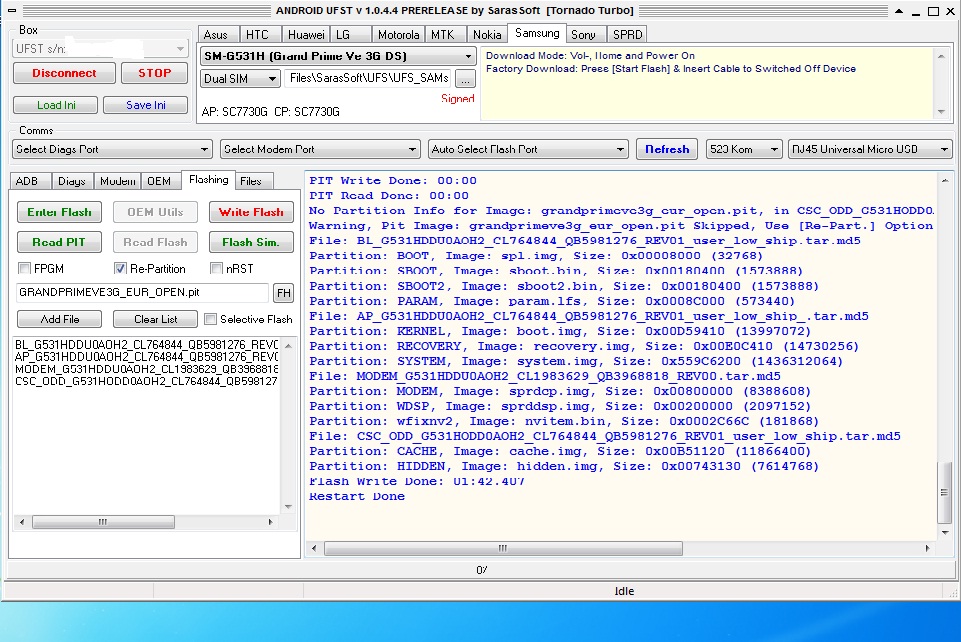The image size is (961, 642).
Task: Toggle the nRST checkbox
Action: 216,268
